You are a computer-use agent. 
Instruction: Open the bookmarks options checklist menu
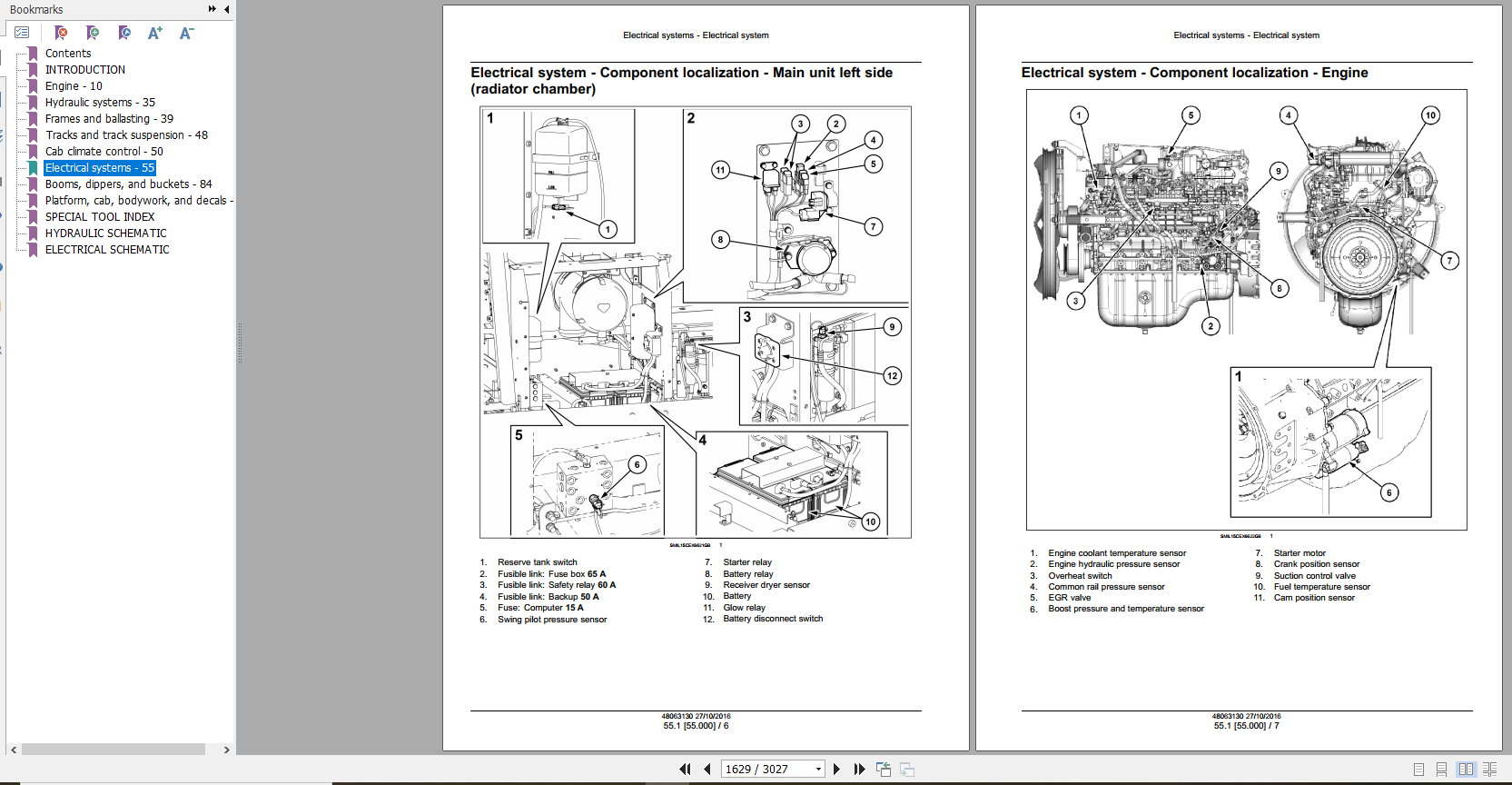pyautogui.click(x=22, y=33)
